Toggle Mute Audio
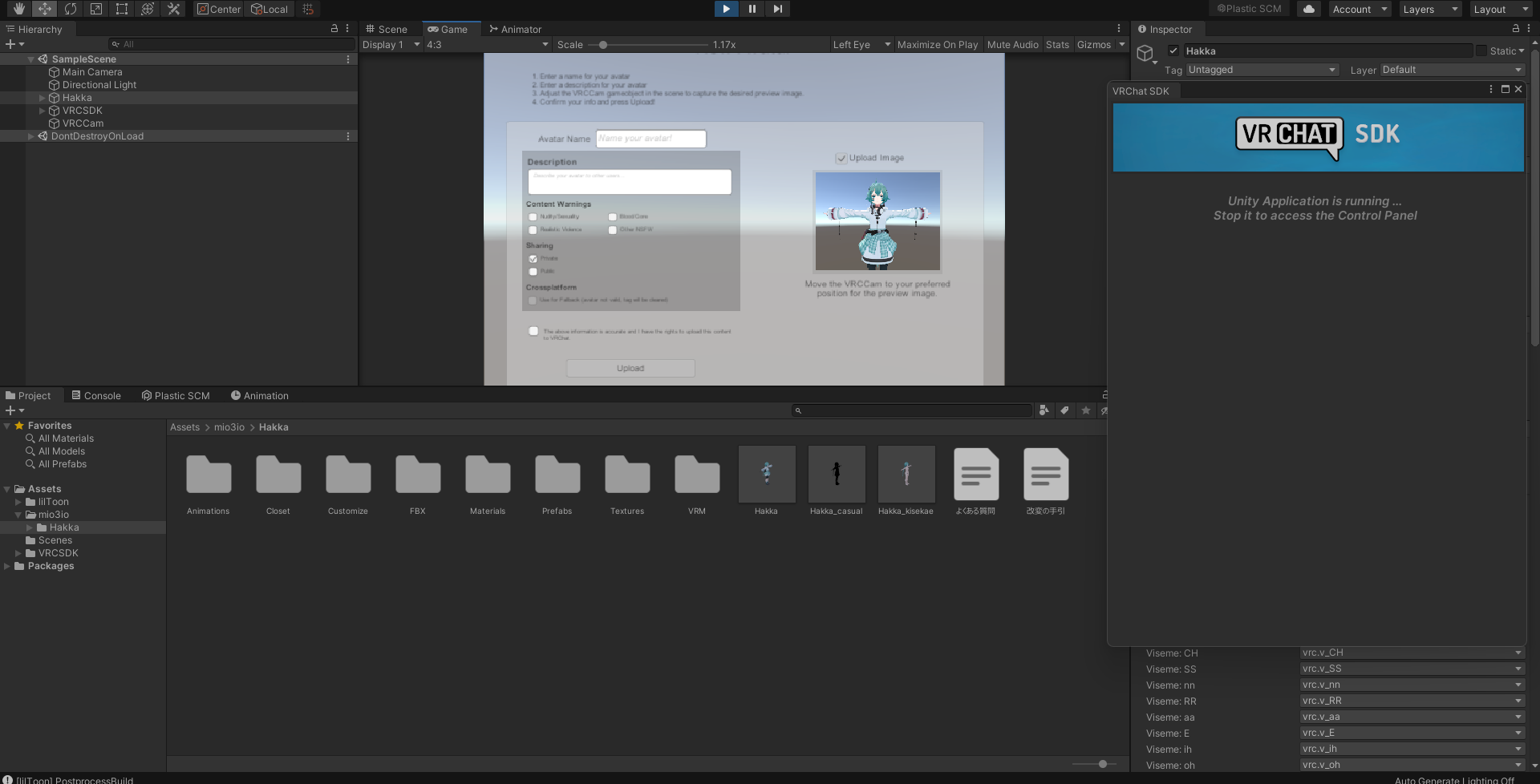Viewport: 1540px width, 784px height. tap(1013, 45)
